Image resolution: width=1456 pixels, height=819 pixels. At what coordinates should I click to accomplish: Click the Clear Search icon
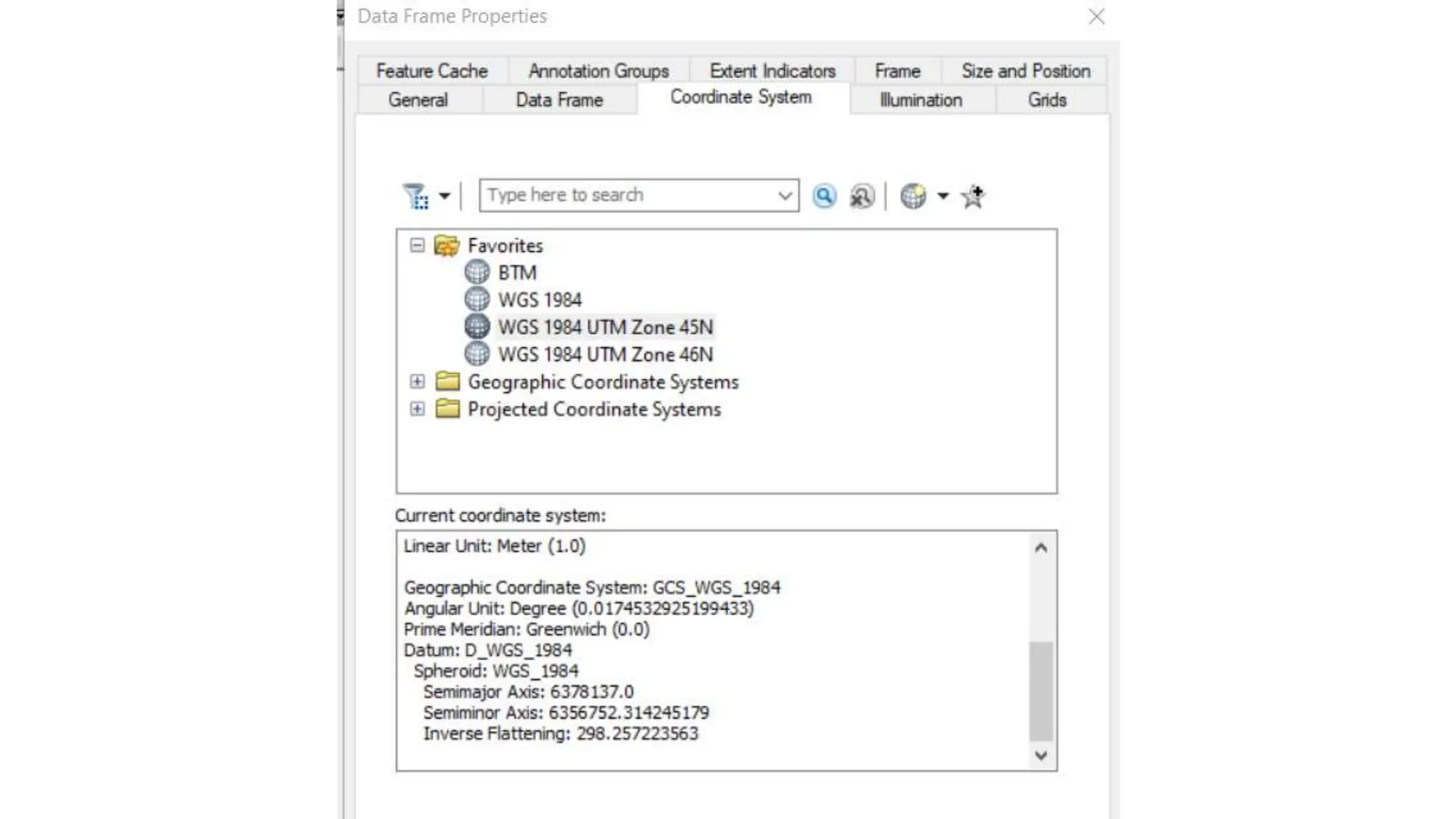862,196
